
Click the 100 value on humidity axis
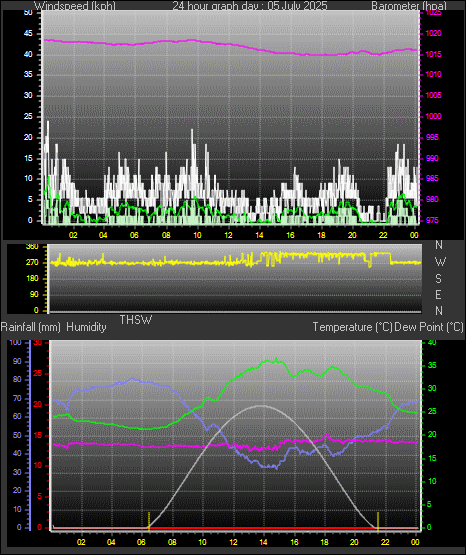coord(15,342)
